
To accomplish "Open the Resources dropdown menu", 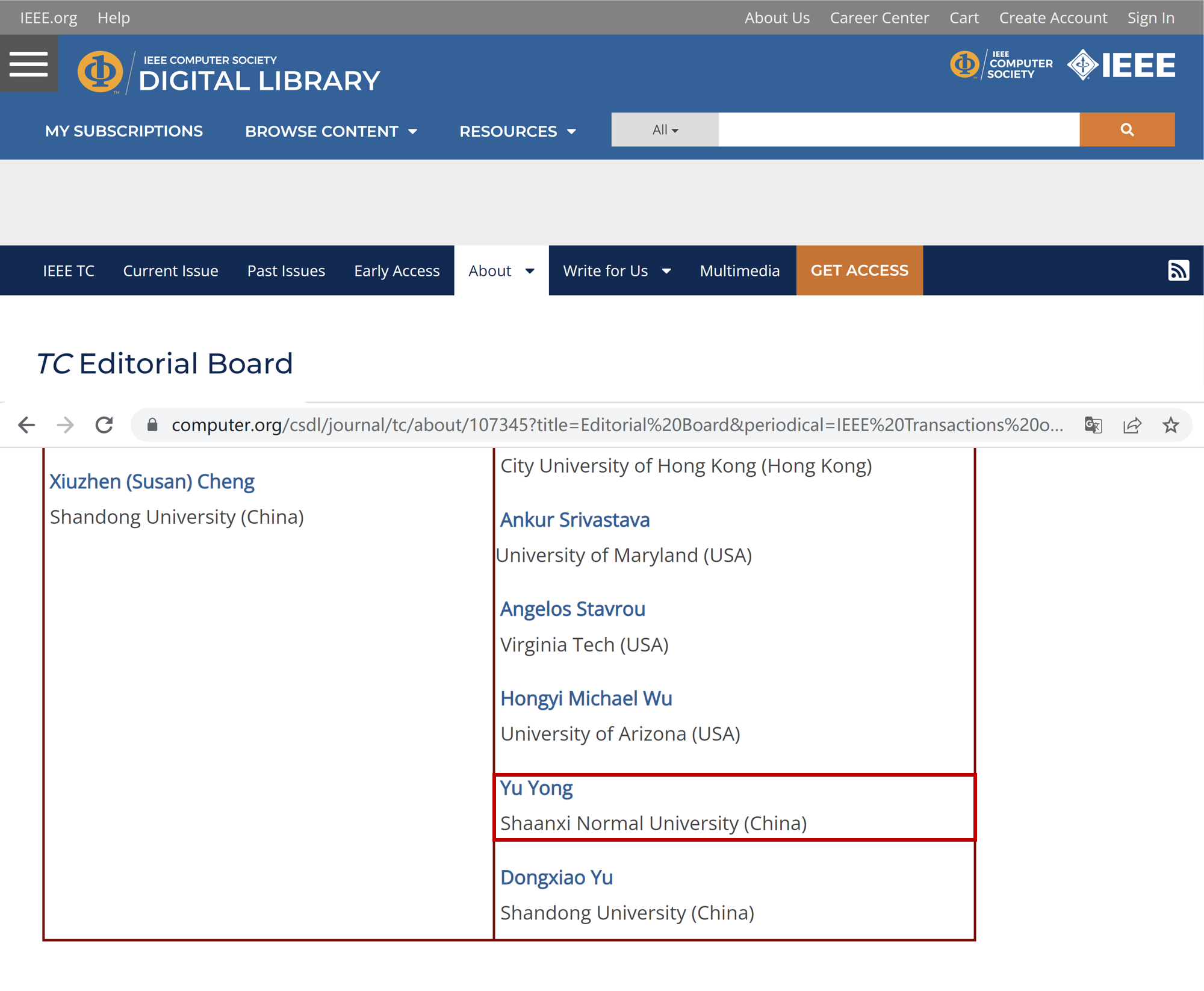I will 517,131.
